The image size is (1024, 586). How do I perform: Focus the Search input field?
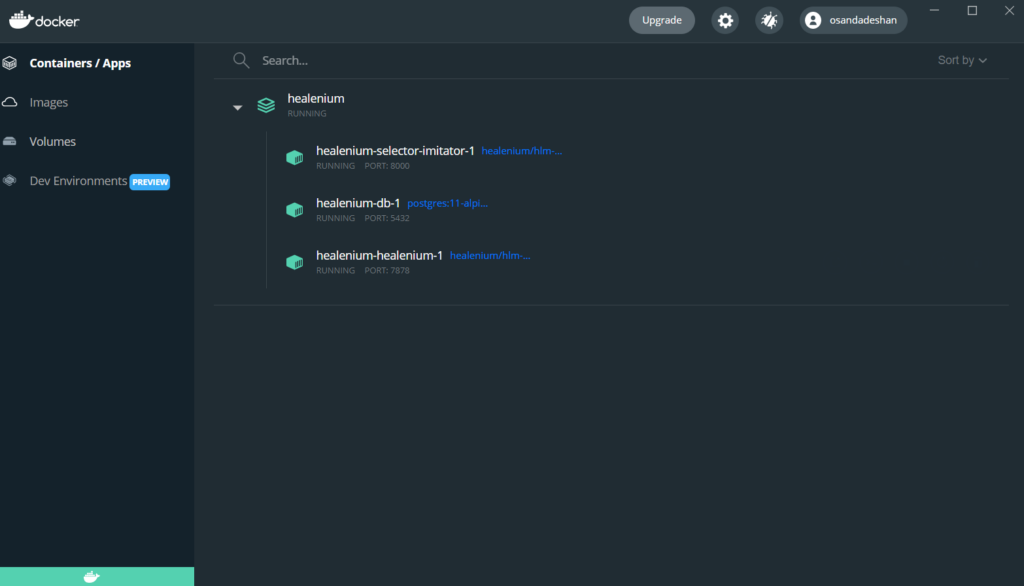pos(500,60)
